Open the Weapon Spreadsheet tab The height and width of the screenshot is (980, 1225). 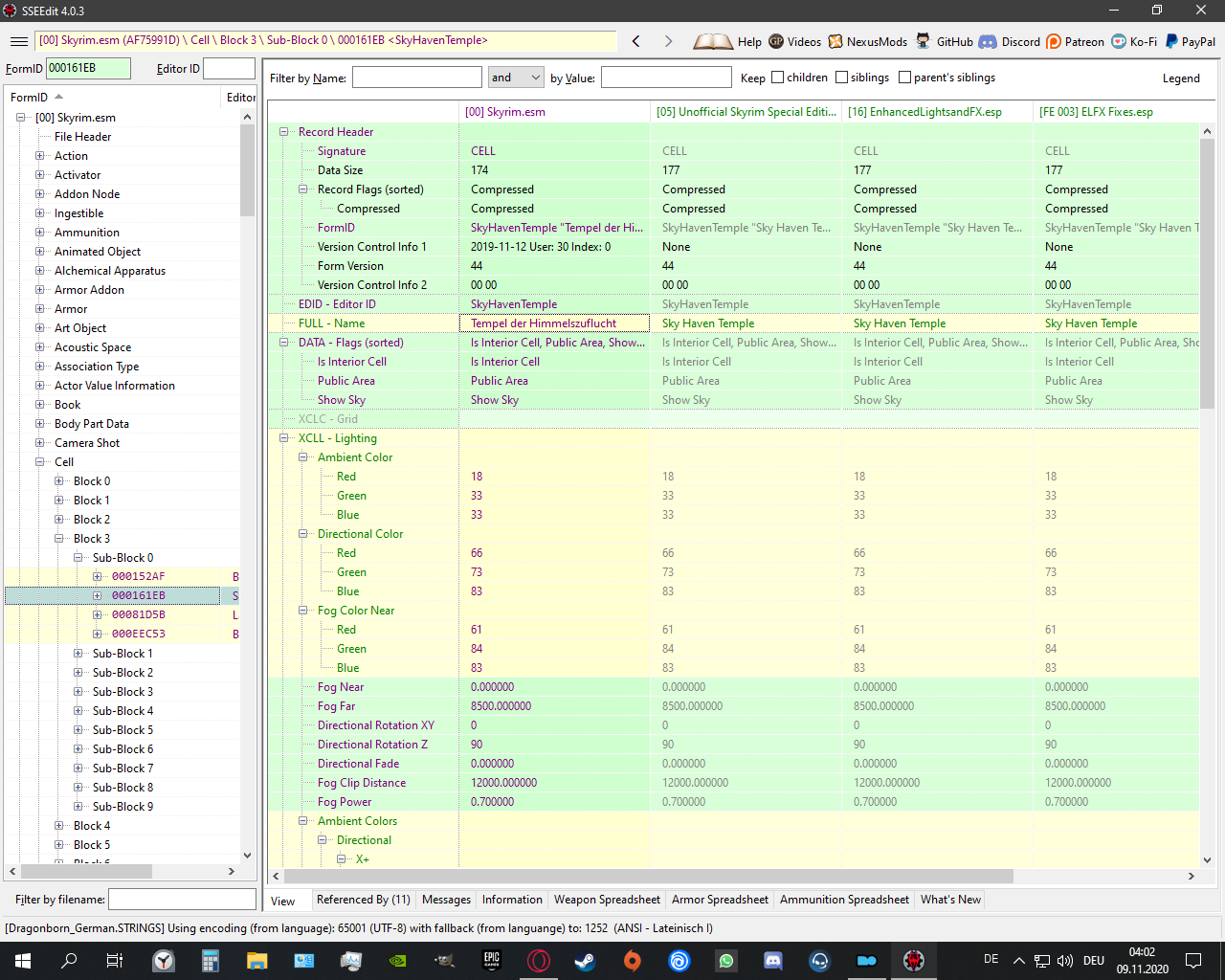pyautogui.click(x=607, y=900)
